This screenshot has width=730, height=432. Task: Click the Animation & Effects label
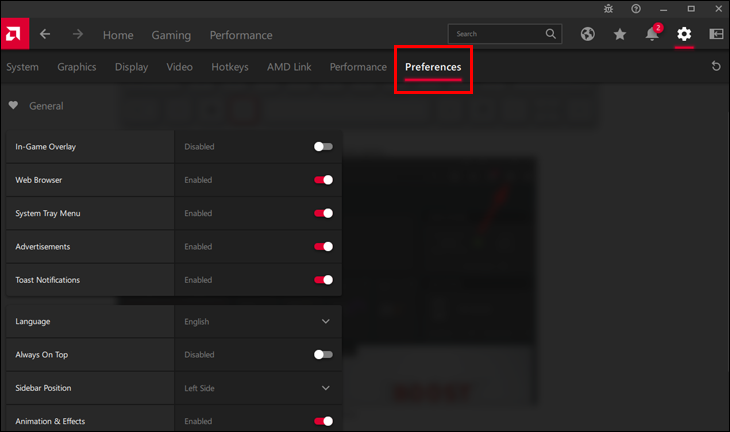[50, 421]
